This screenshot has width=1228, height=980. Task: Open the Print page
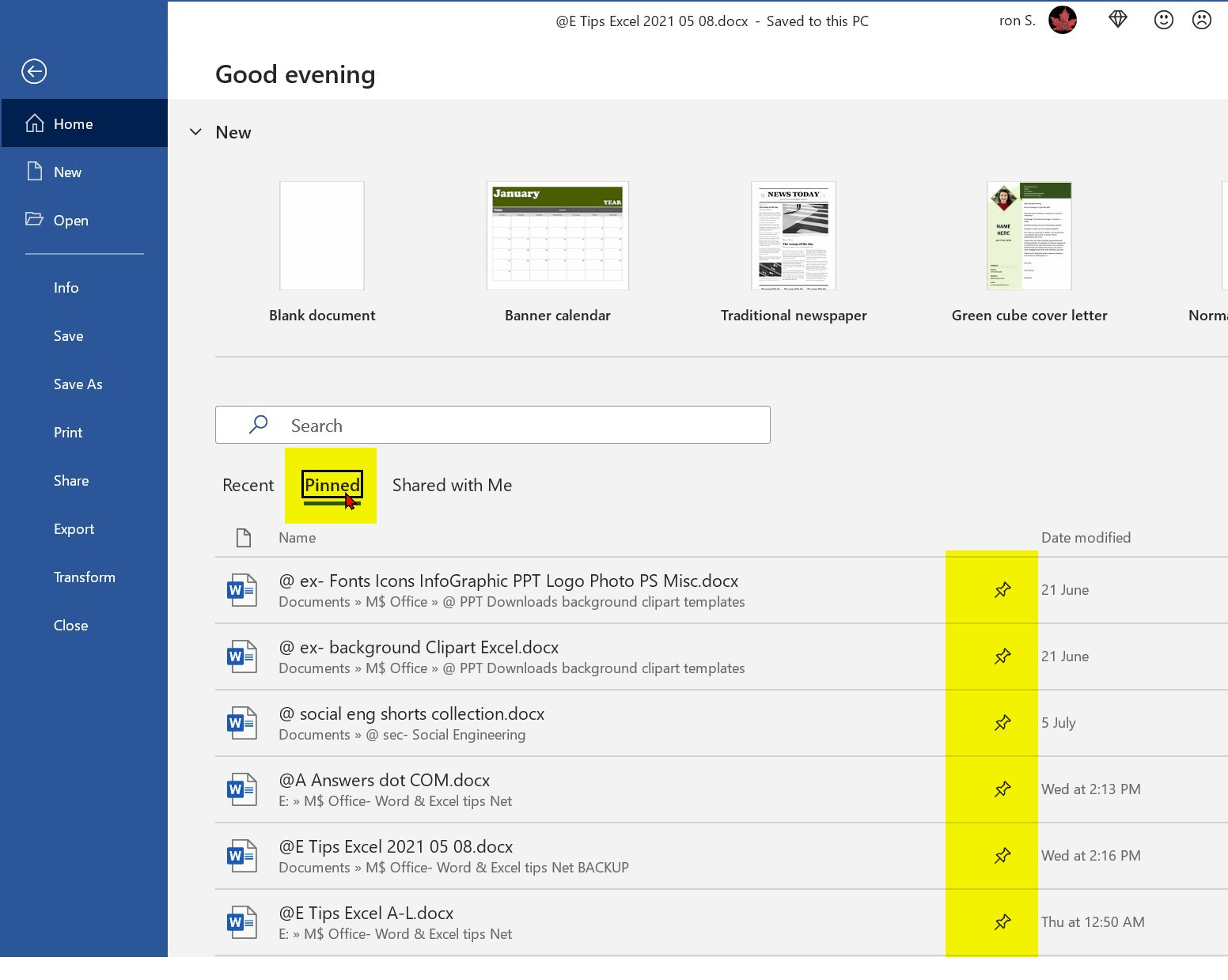84,432
